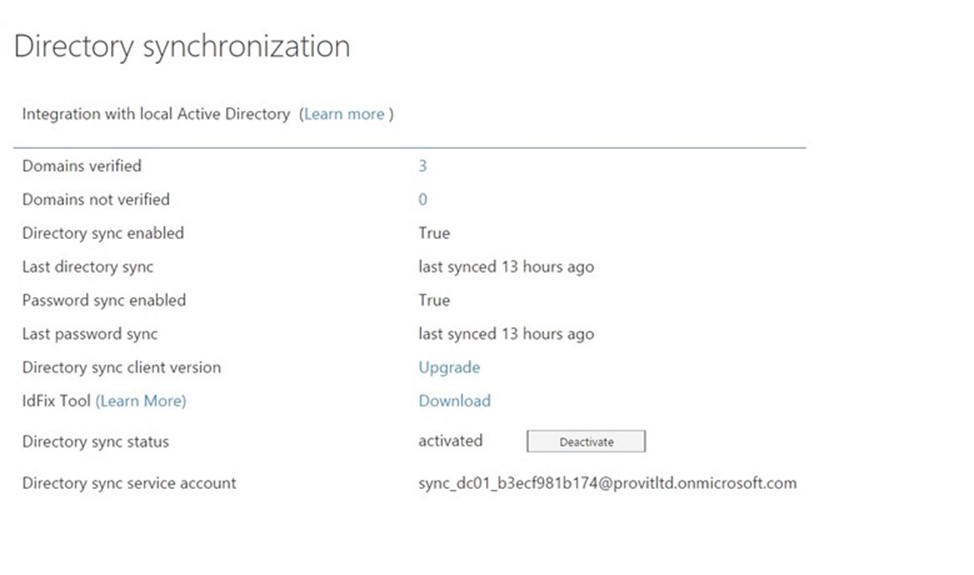Click the Deactivate button

click(586, 441)
